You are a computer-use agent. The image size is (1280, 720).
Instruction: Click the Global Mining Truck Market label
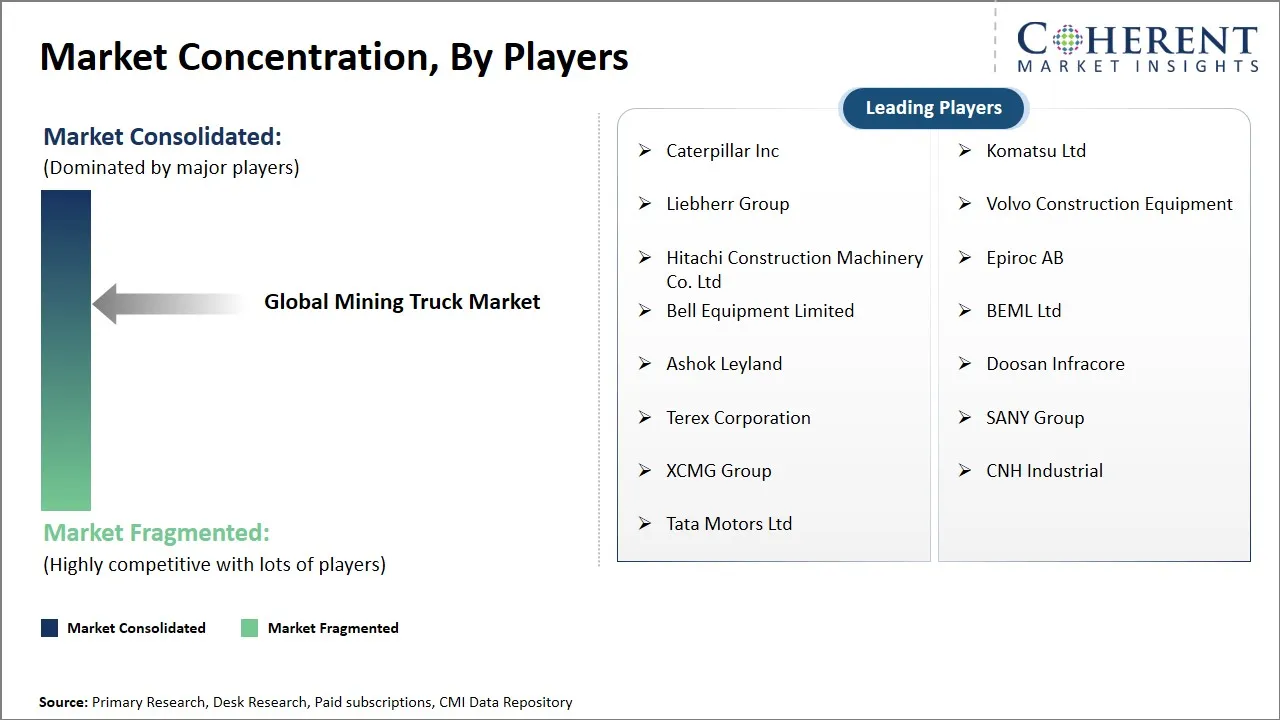click(402, 301)
